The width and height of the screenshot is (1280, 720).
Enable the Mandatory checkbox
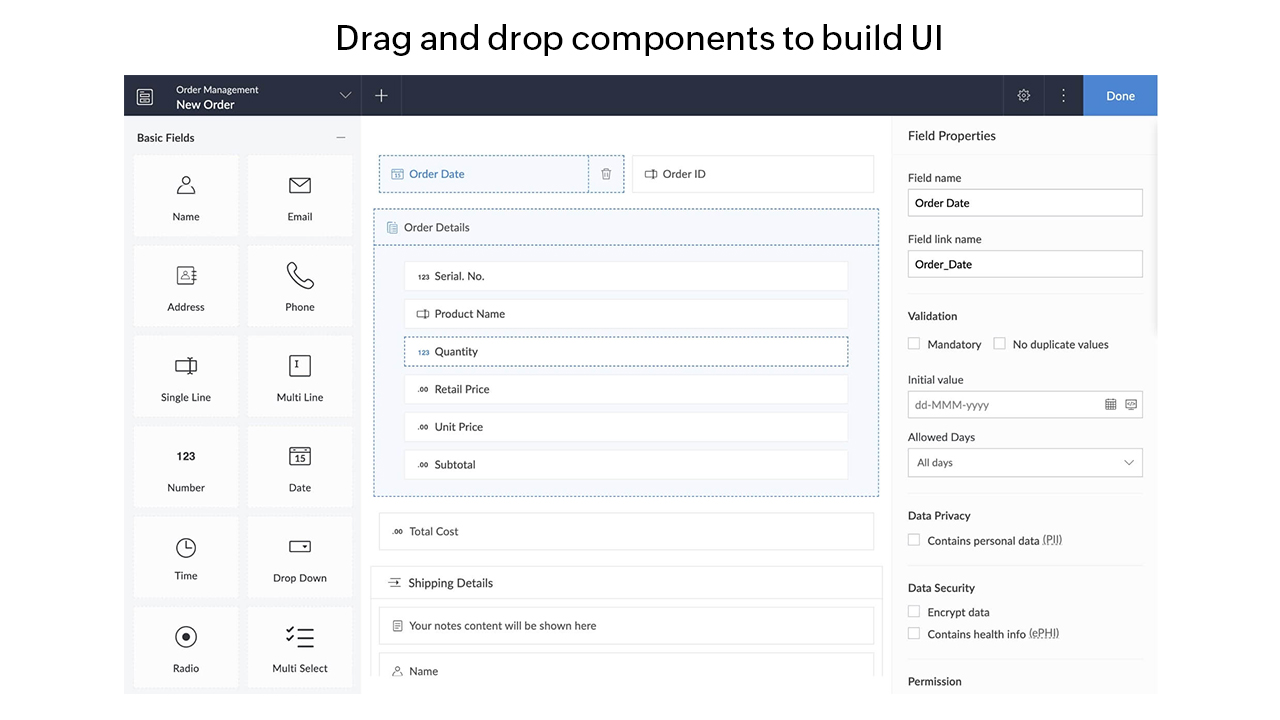click(914, 344)
